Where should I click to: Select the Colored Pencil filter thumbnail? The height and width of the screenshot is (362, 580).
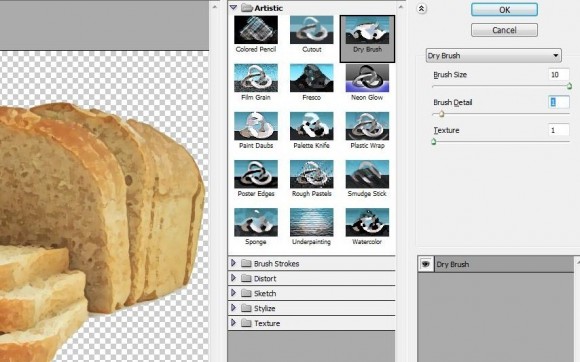tap(256, 30)
